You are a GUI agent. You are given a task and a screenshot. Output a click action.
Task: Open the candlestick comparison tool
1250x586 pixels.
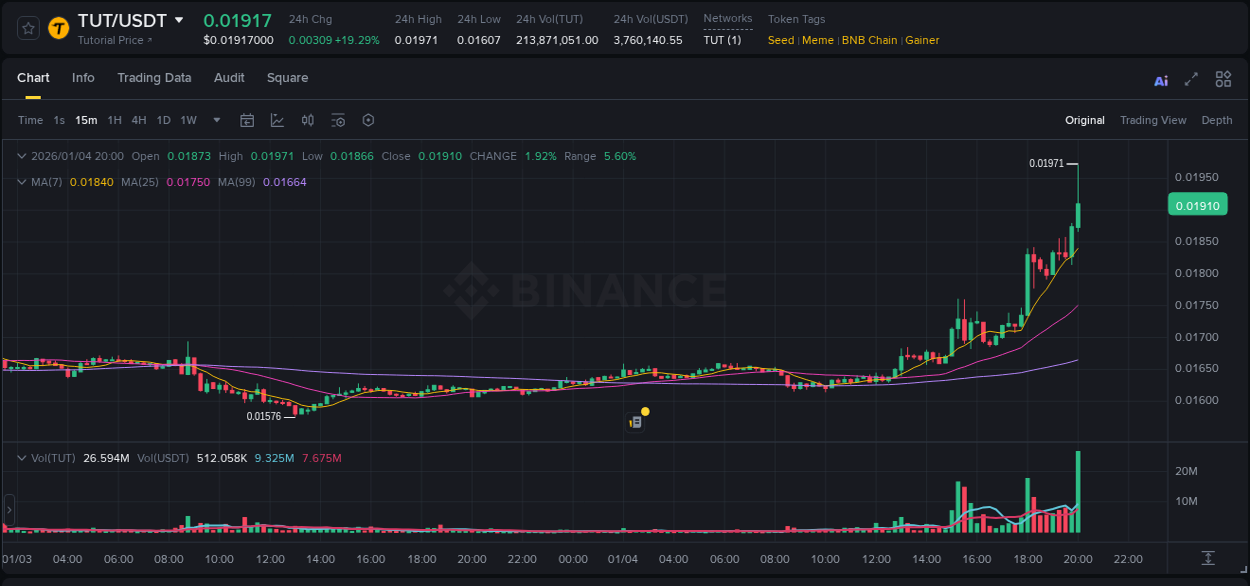point(308,120)
